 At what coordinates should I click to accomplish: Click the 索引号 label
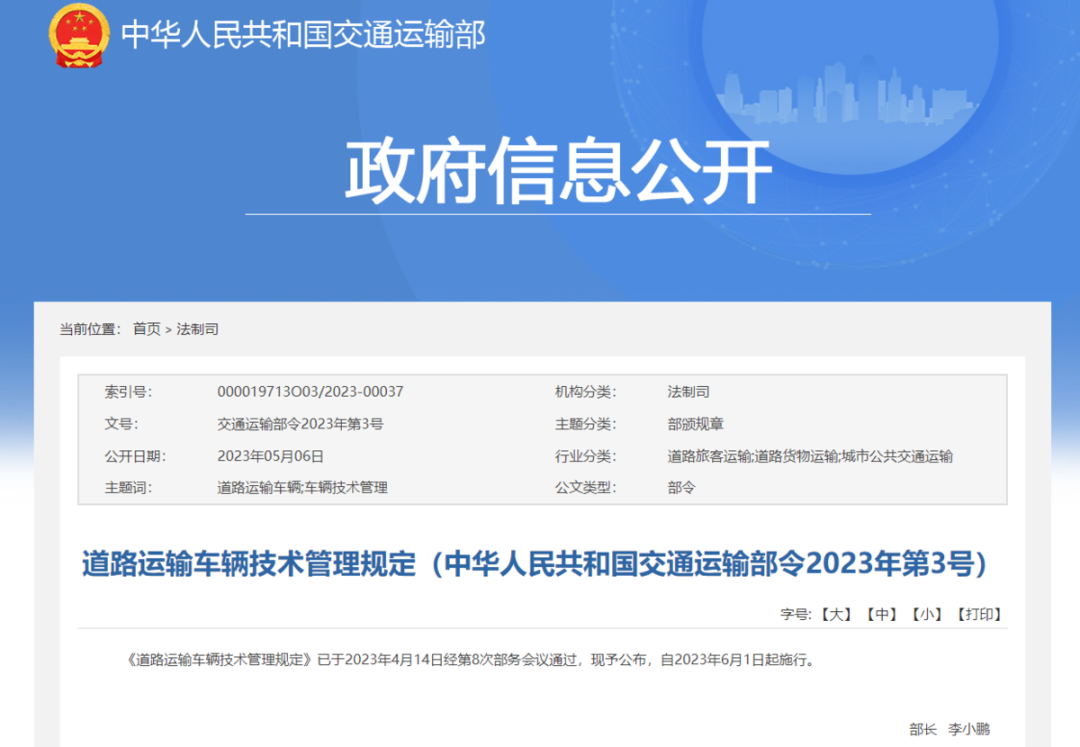coord(128,392)
